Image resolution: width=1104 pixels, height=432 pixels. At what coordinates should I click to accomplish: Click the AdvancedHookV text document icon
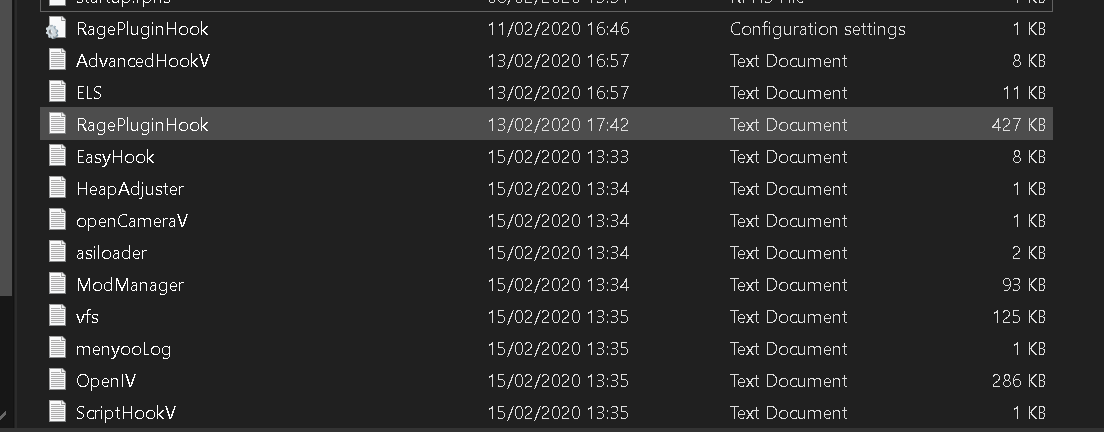[x=57, y=61]
